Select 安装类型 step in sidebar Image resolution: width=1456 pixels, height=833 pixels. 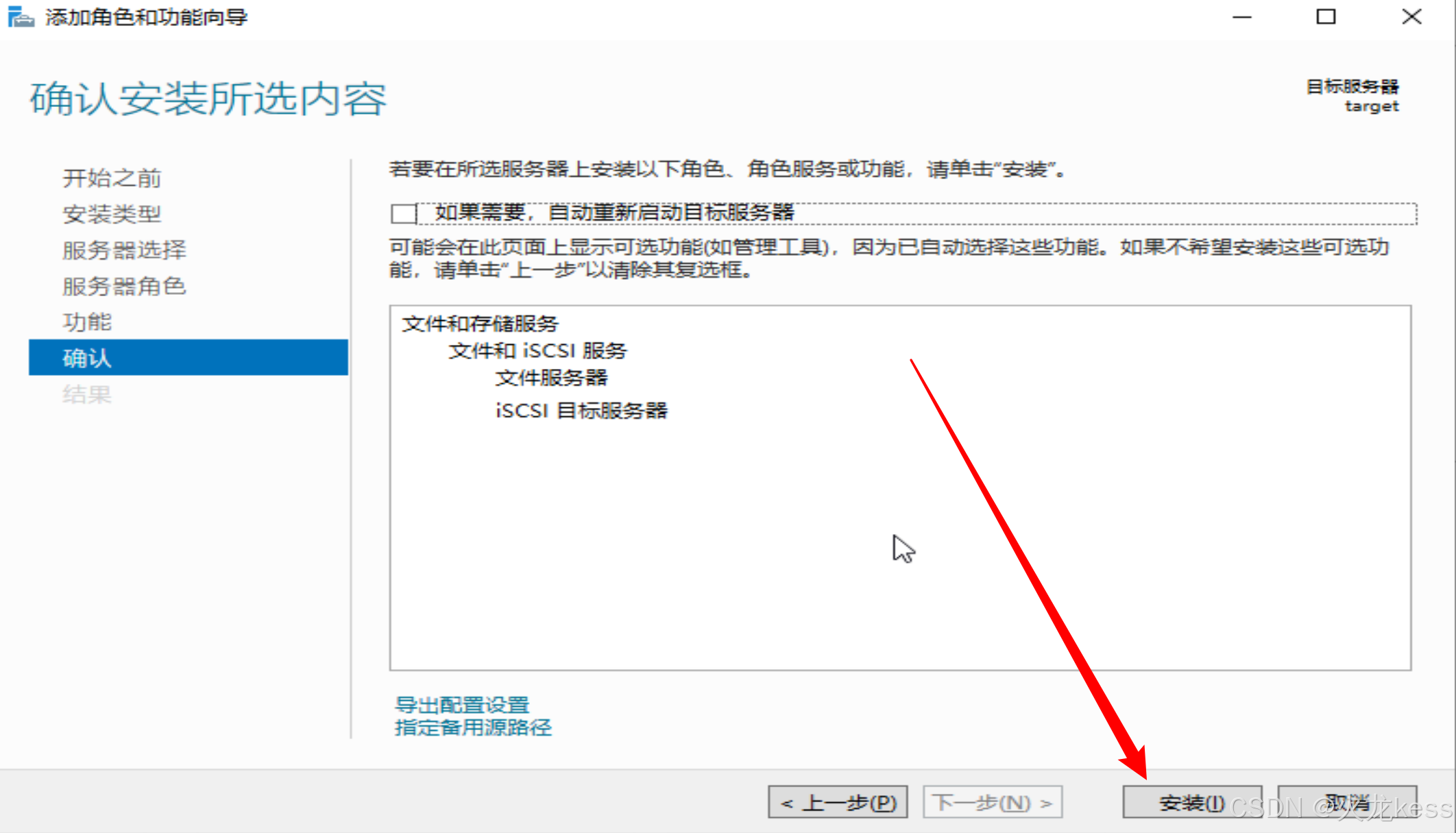click(x=112, y=214)
